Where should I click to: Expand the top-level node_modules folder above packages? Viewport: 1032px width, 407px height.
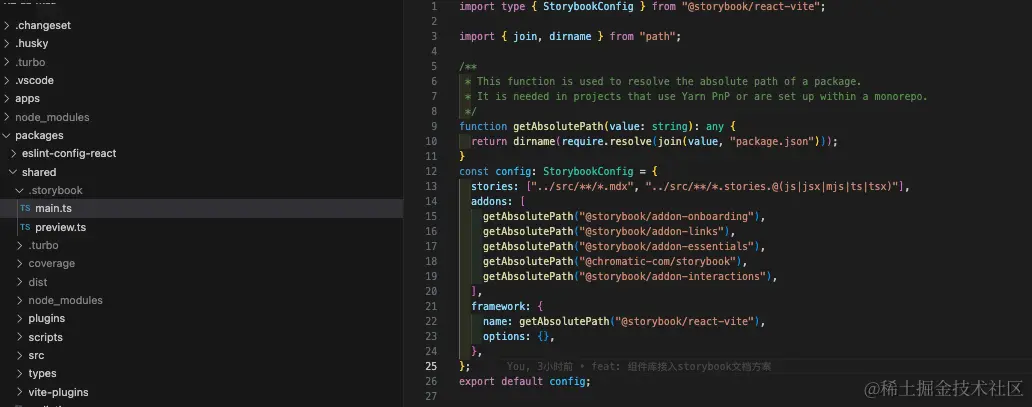coord(52,117)
